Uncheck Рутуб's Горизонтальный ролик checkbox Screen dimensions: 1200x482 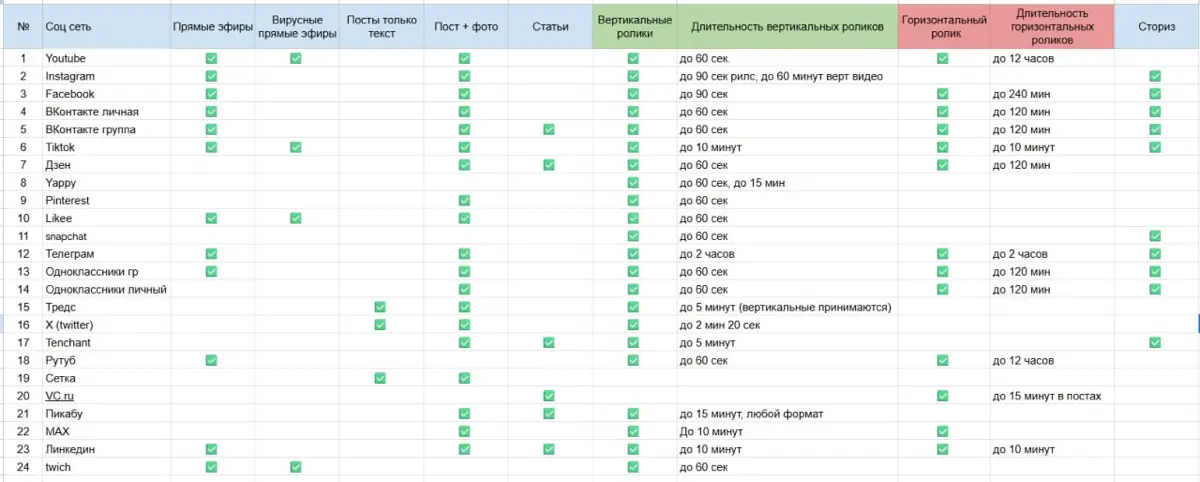(942, 360)
